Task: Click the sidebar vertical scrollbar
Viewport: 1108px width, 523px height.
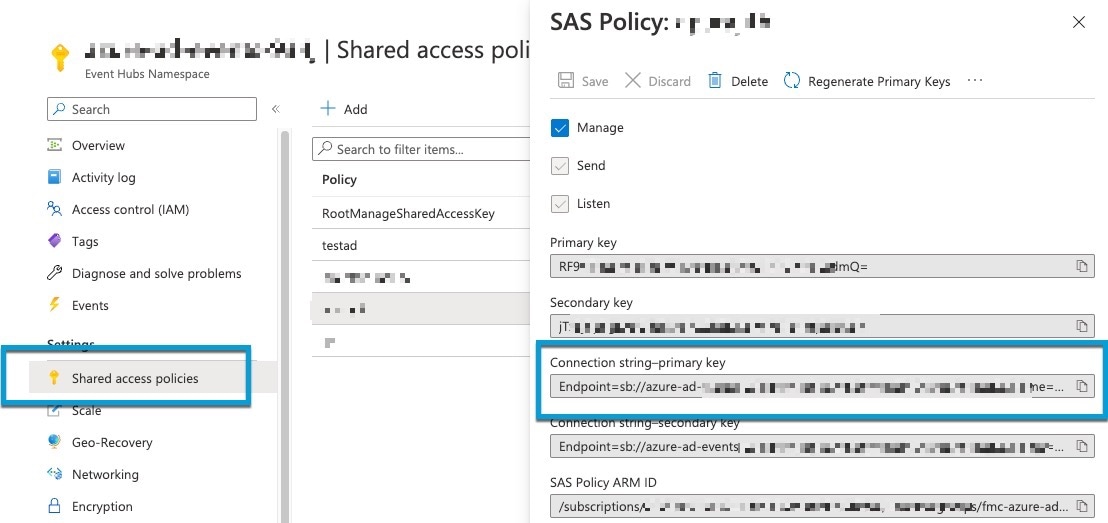Action: 285,325
